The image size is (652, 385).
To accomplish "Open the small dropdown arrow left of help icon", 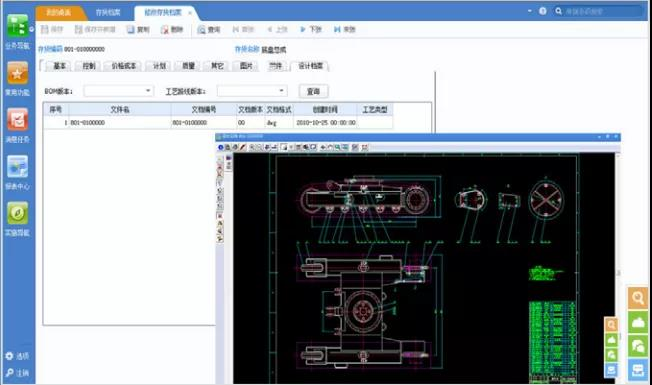I will coord(529,11).
